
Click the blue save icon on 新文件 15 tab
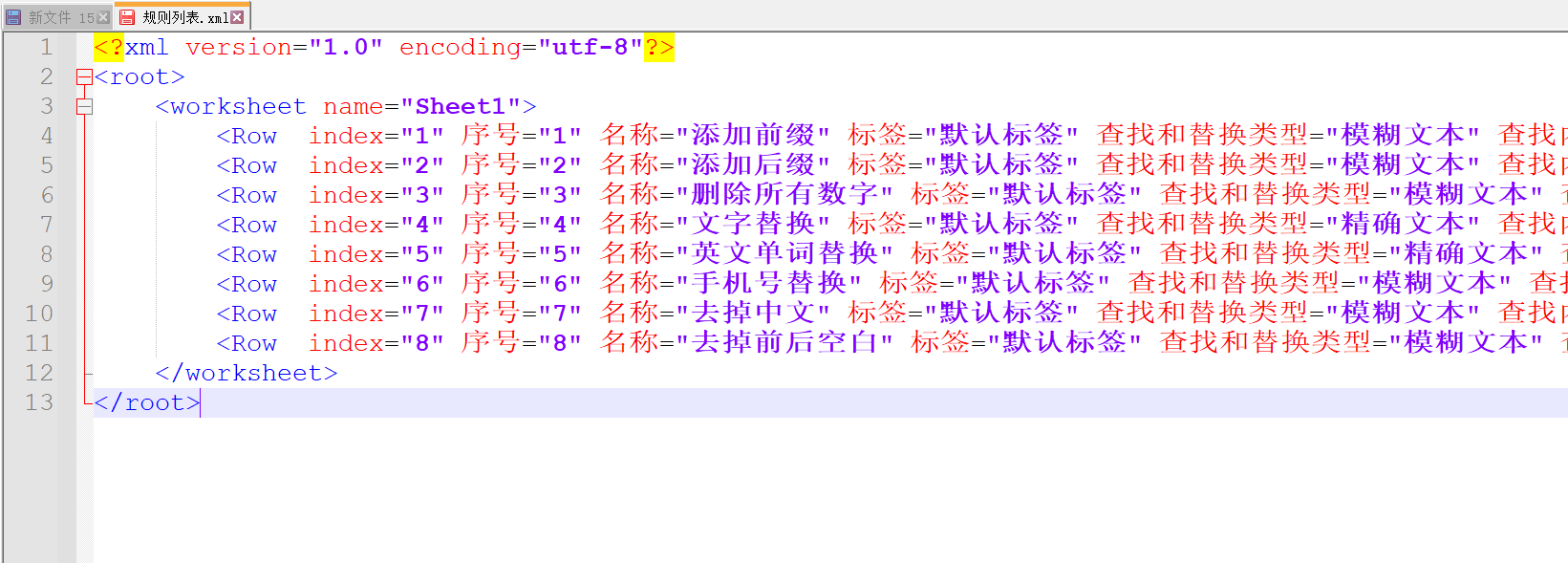13,17
